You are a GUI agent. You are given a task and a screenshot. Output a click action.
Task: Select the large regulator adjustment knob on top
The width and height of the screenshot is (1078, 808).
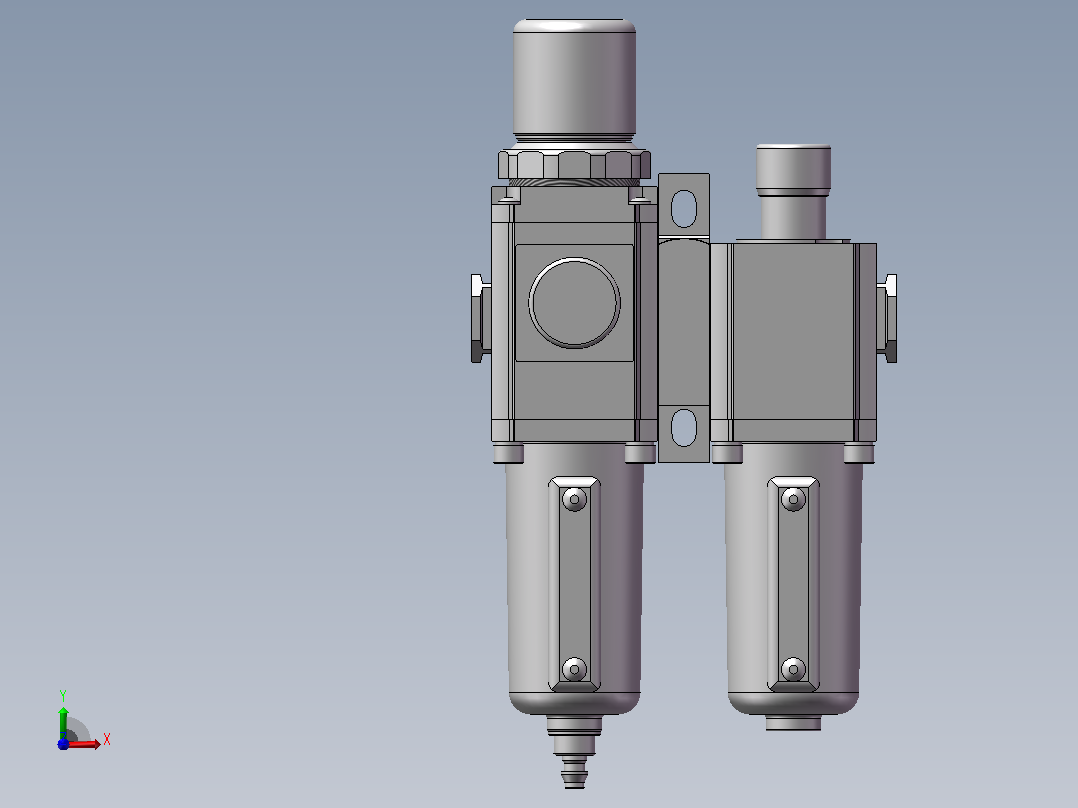tap(574, 80)
